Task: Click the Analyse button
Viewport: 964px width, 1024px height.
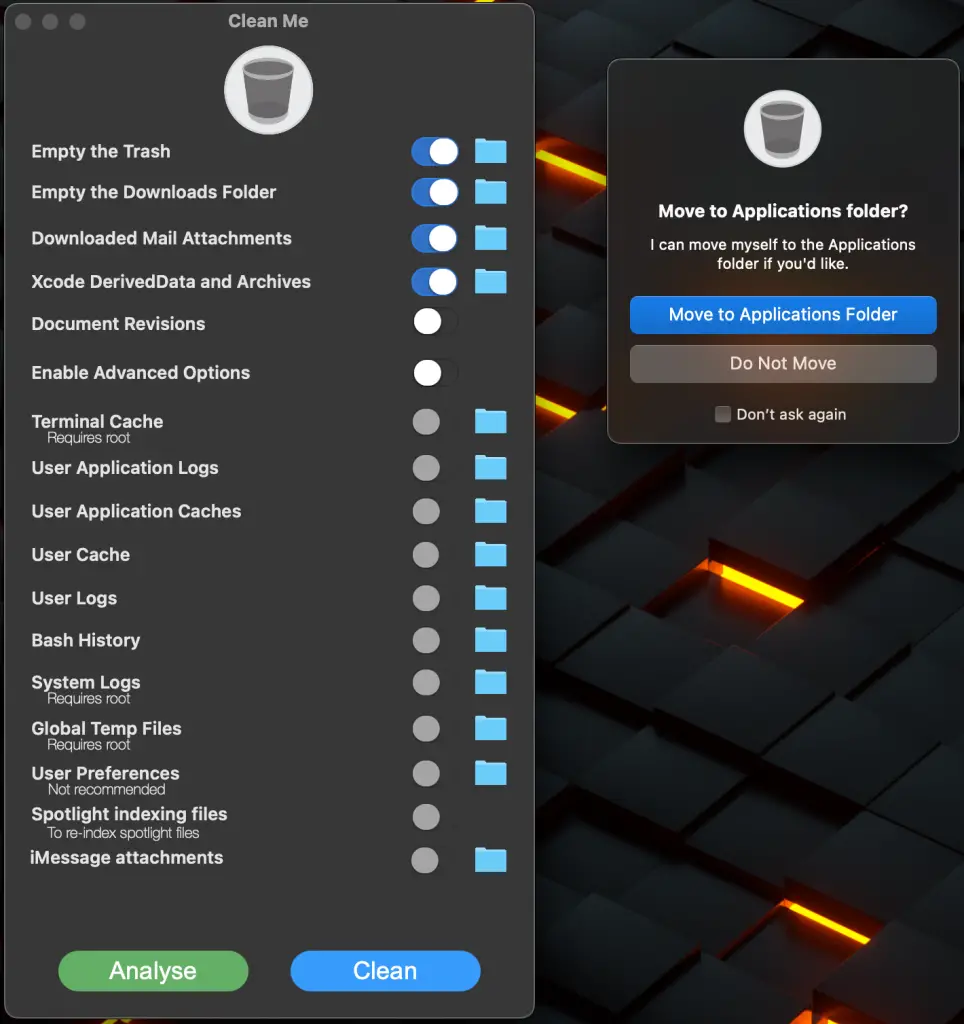Action: [153, 970]
